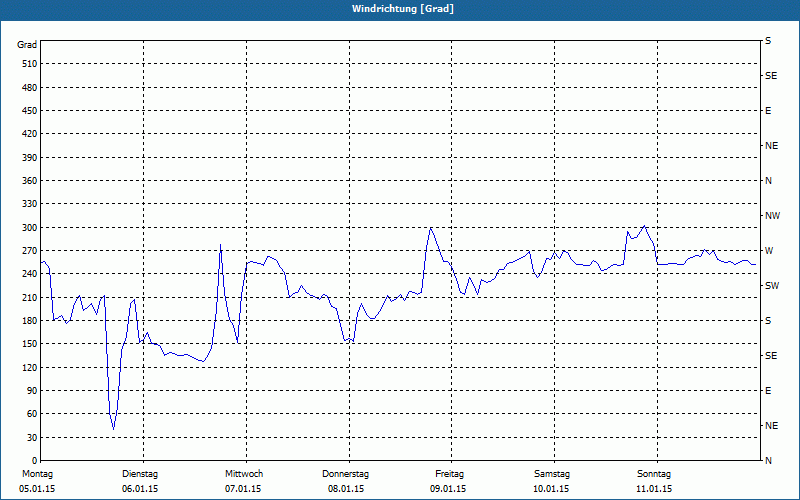800x500 pixels.
Task: Click the Samstag day label
Action: point(552,474)
